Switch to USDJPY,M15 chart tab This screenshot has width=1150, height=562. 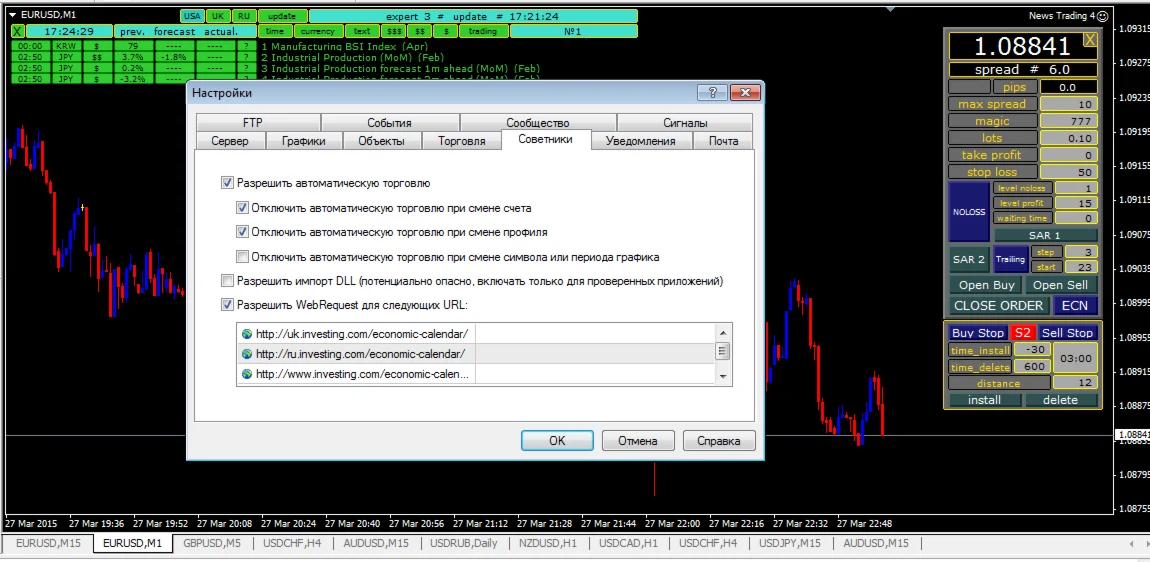[790, 544]
